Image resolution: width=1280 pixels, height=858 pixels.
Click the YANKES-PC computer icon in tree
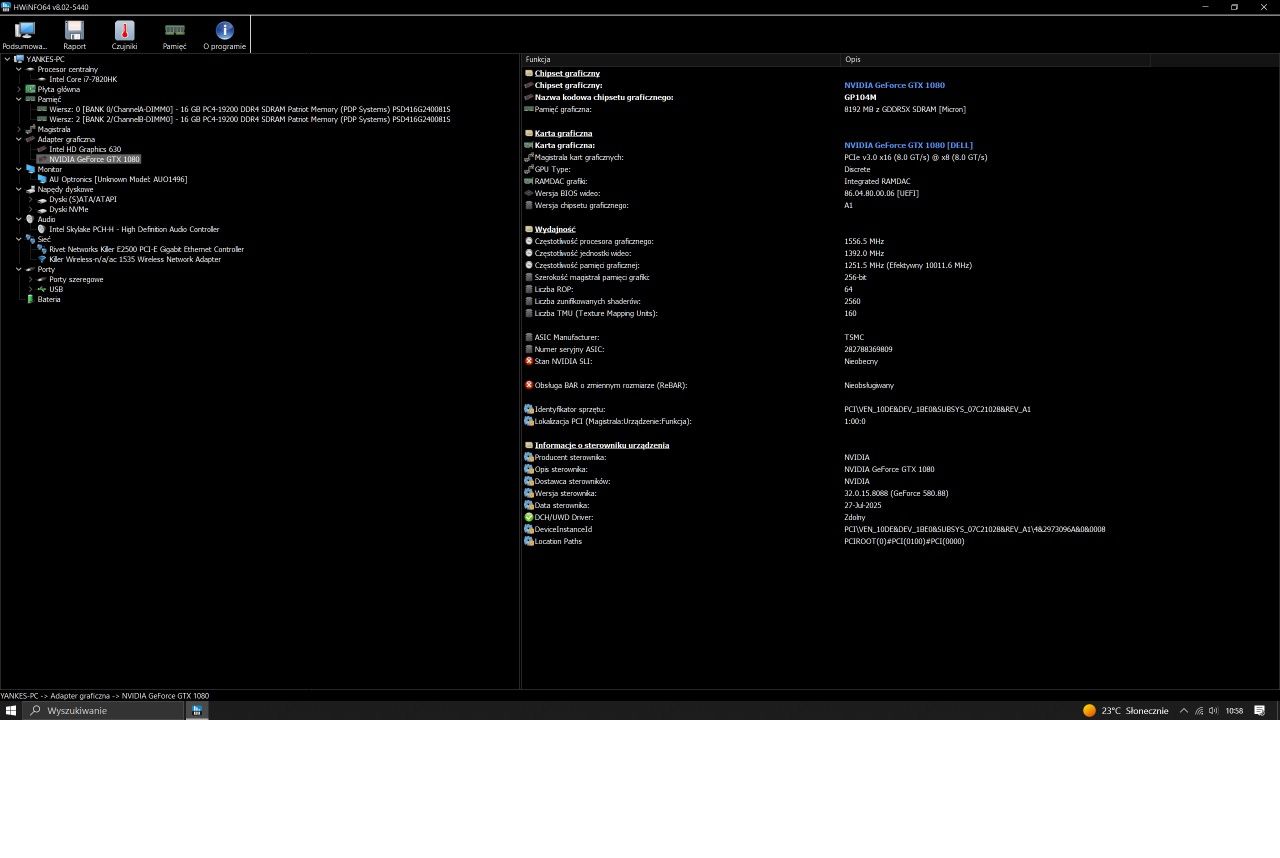point(19,59)
